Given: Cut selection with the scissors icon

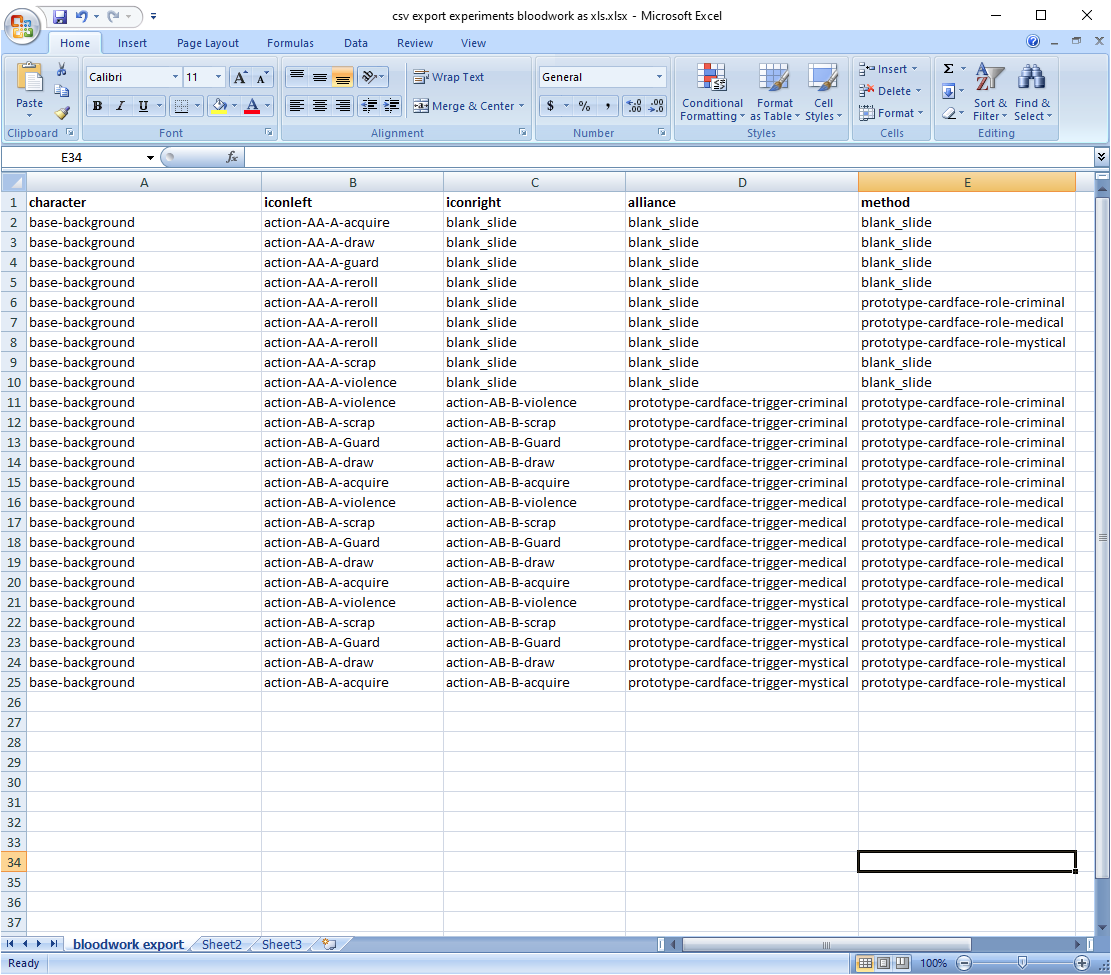Looking at the screenshot, I should tap(62, 69).
